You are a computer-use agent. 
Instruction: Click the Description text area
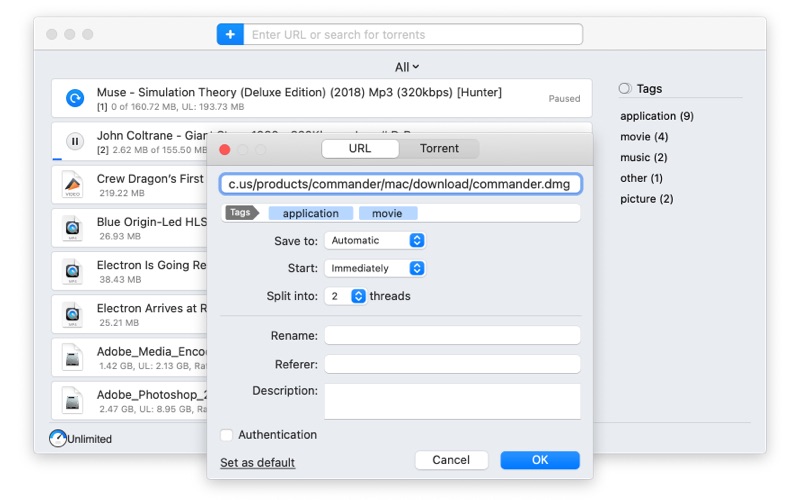pyautogui.click(x=452, y=402)
